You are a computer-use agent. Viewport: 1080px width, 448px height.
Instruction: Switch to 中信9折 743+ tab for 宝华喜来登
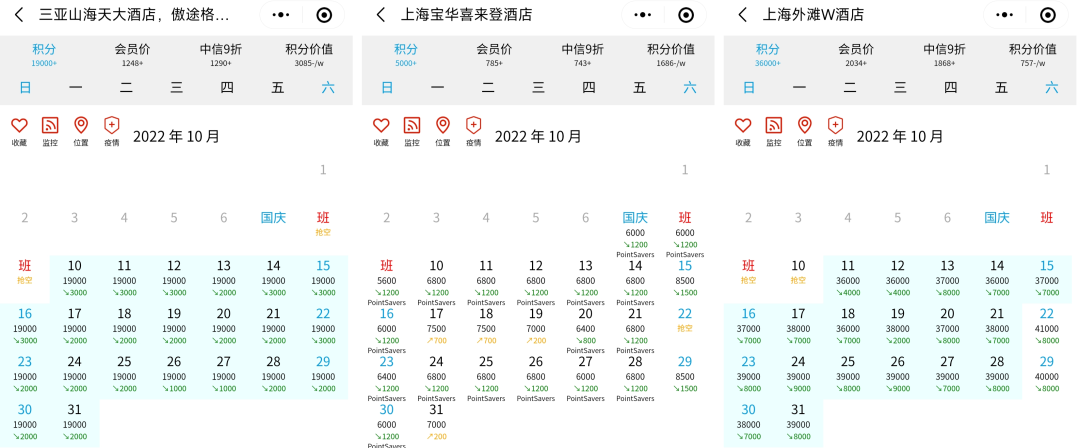coord(583,54)
